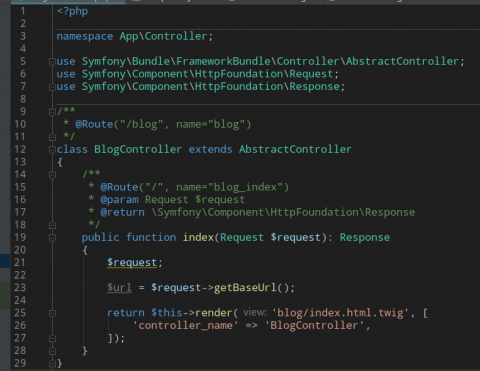Click the extends keyword on line 12
This screenshot has height=371, width=480.
tap(210, 149)
